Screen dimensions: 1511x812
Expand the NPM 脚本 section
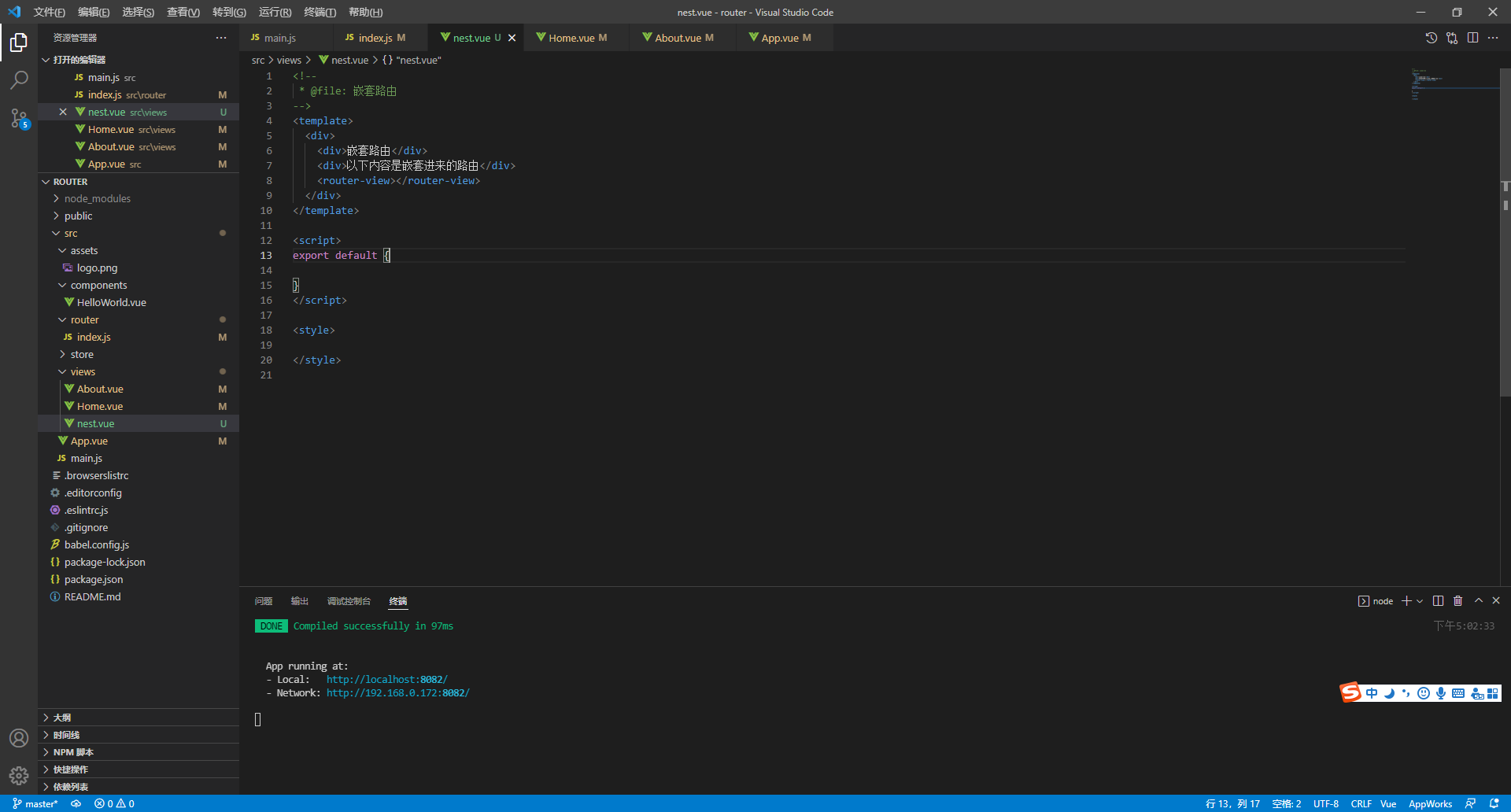(x=139, y=752)
